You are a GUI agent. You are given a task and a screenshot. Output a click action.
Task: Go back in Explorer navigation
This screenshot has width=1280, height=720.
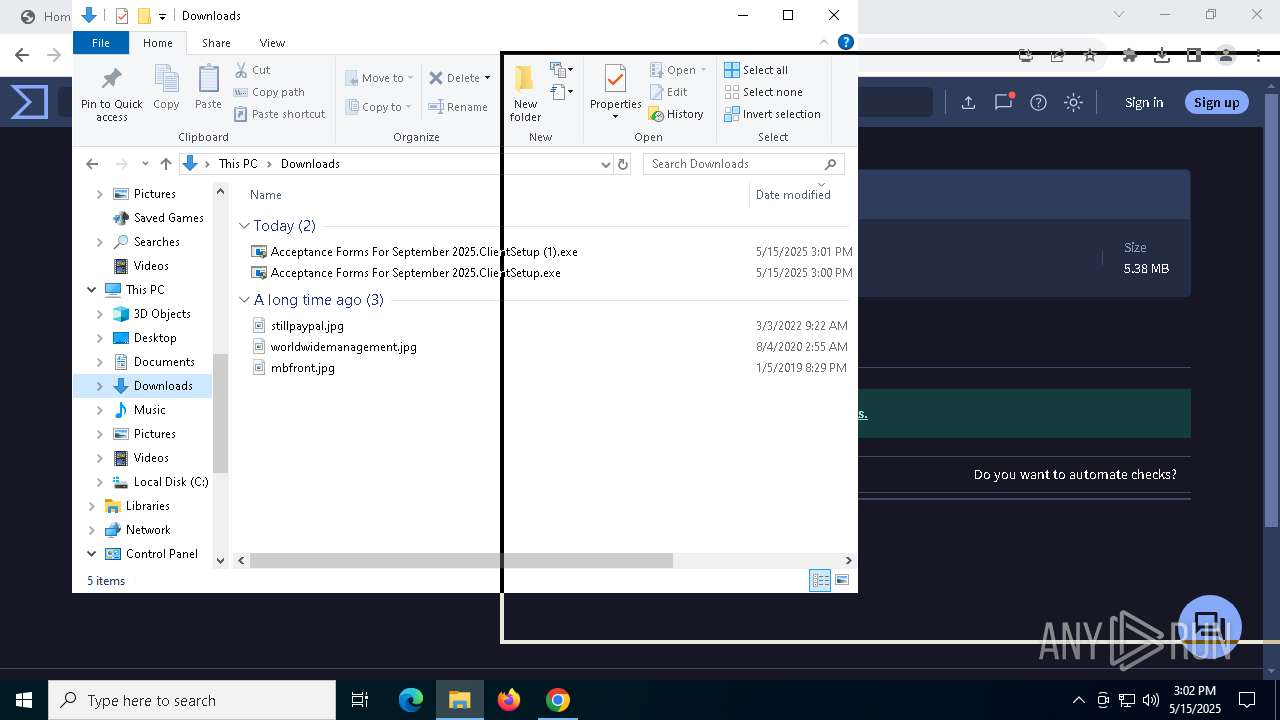(92, 164)
